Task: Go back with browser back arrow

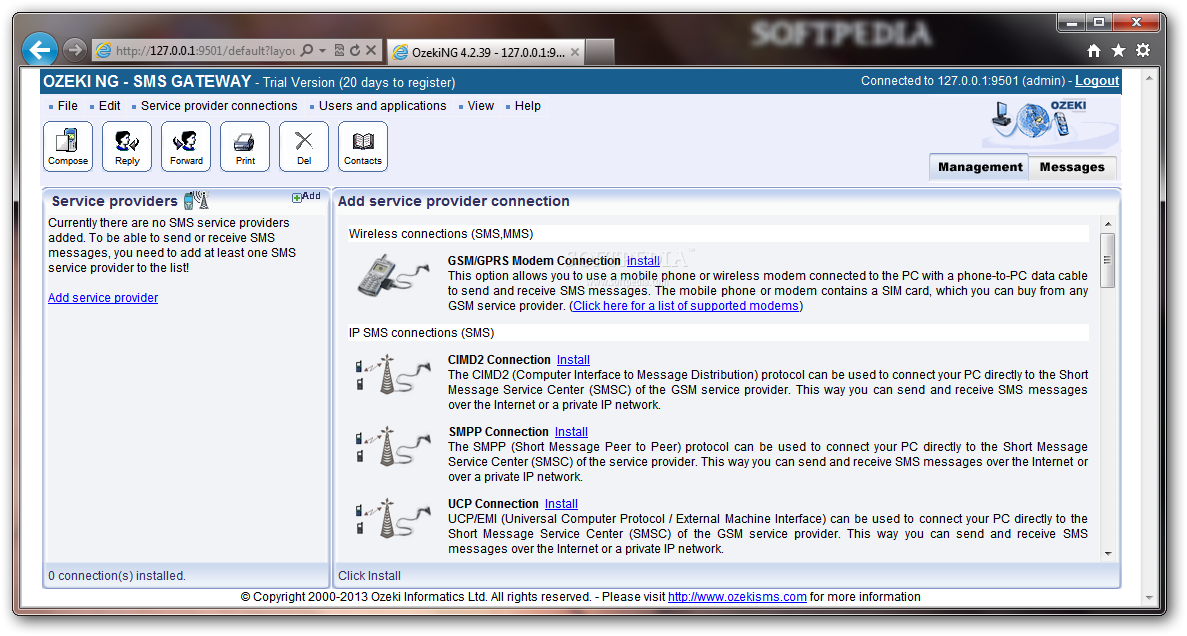Action: point(40,50)
